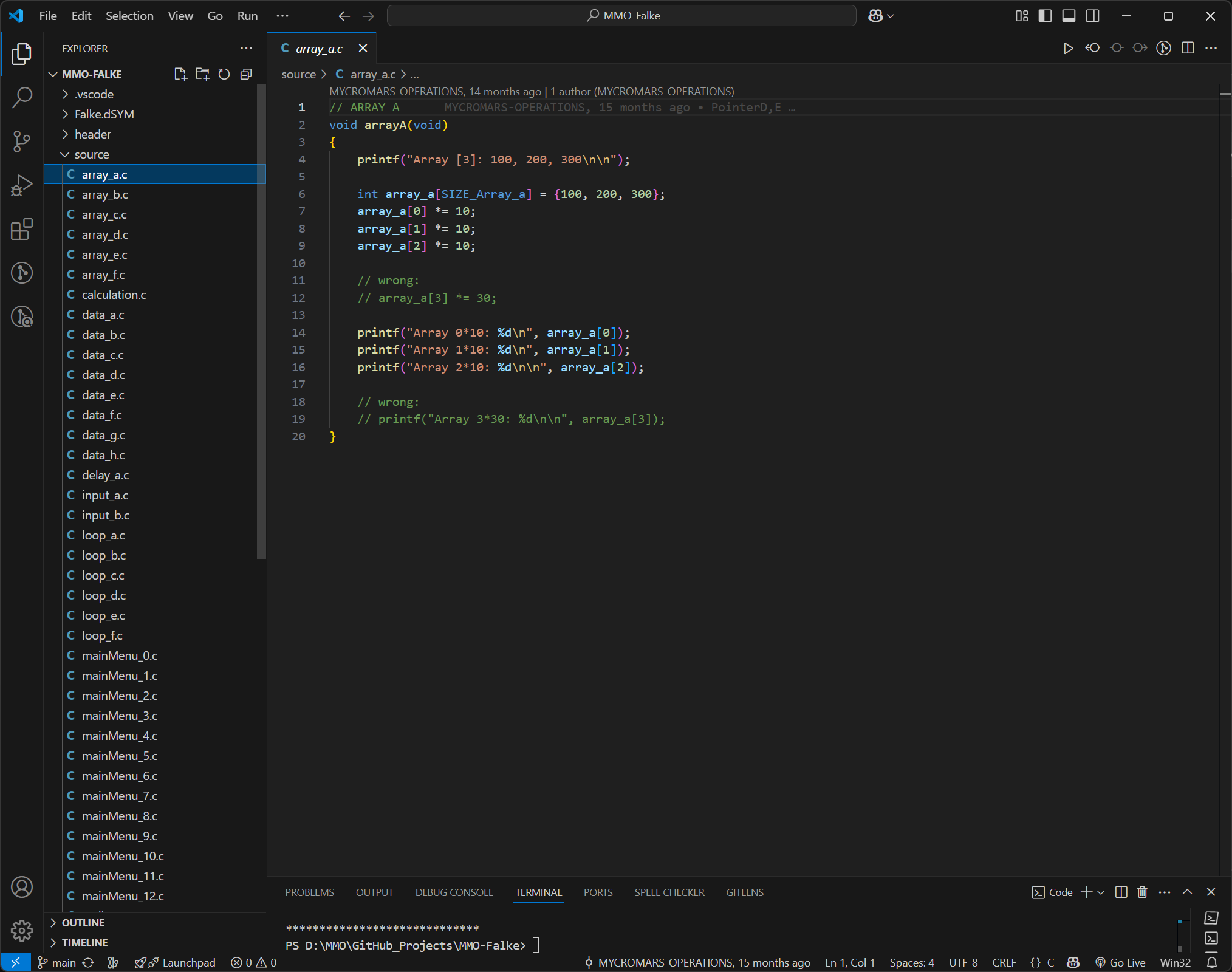Viewport: 1232px width, 972px height.
Task: Collapse all folders in Explorer
Action: 246,74
